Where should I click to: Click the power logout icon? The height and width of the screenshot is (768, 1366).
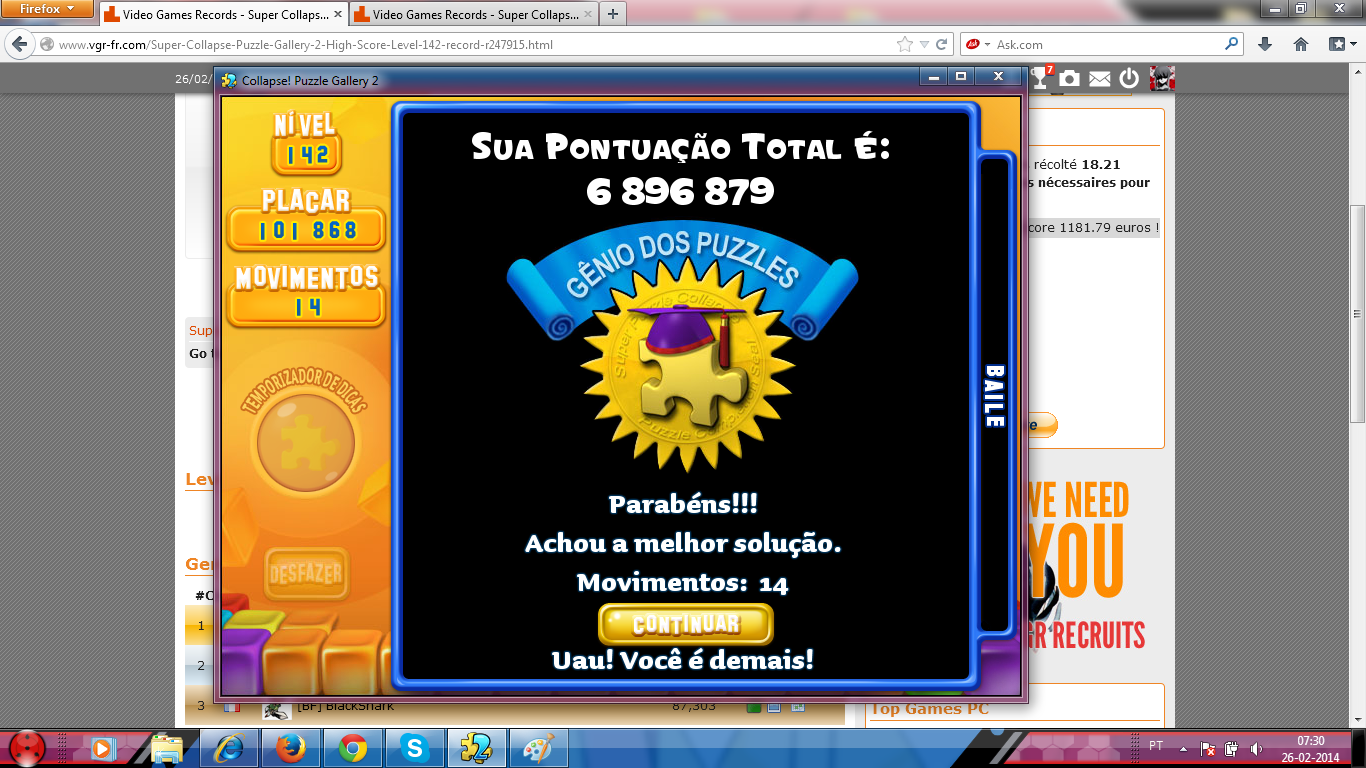(1129, 78)
